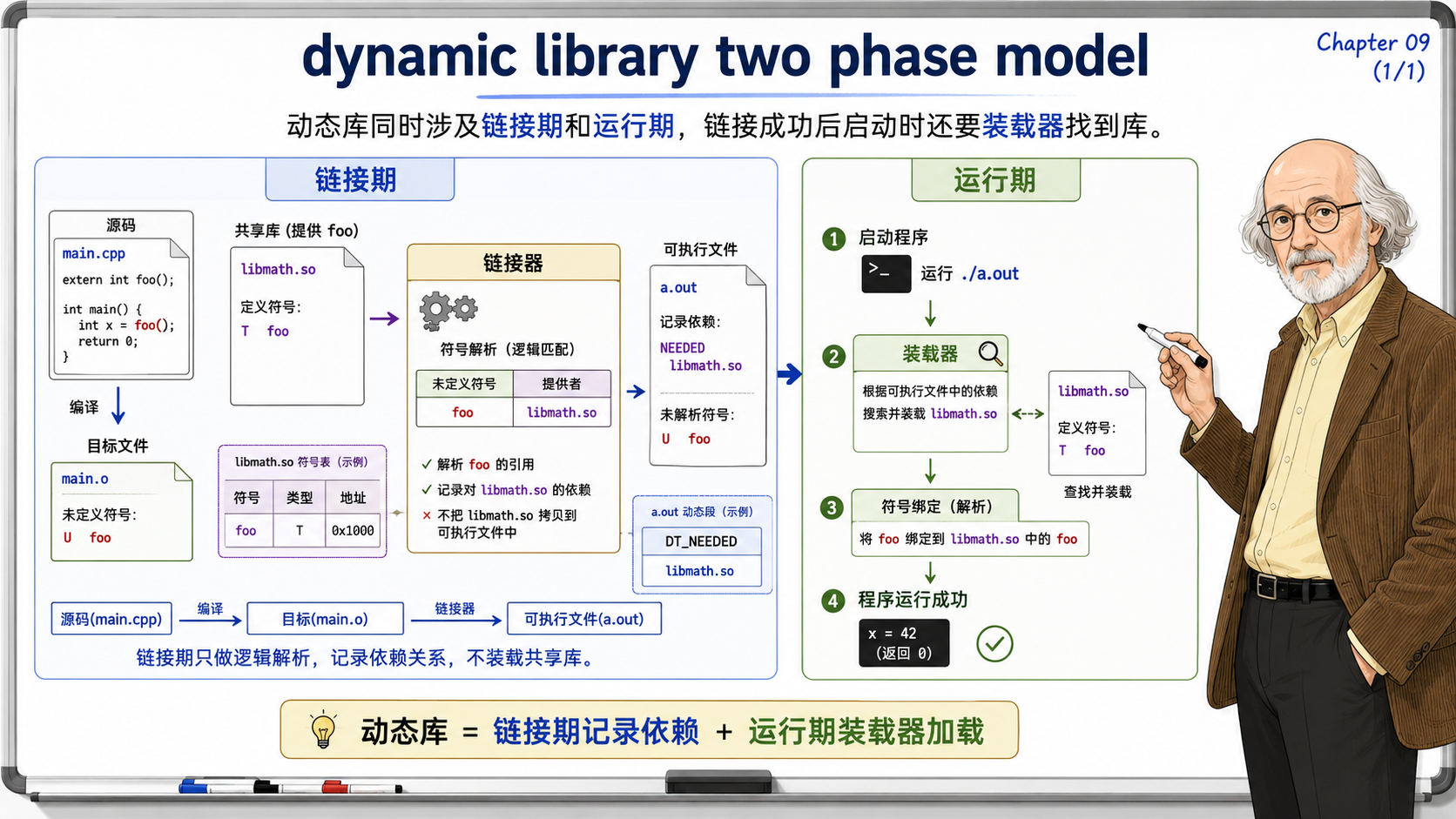This screenshot has width=1456, height=819.
Task: Click the 可执行文件(a.out) pipeline box
Action: tap(583, 619)
